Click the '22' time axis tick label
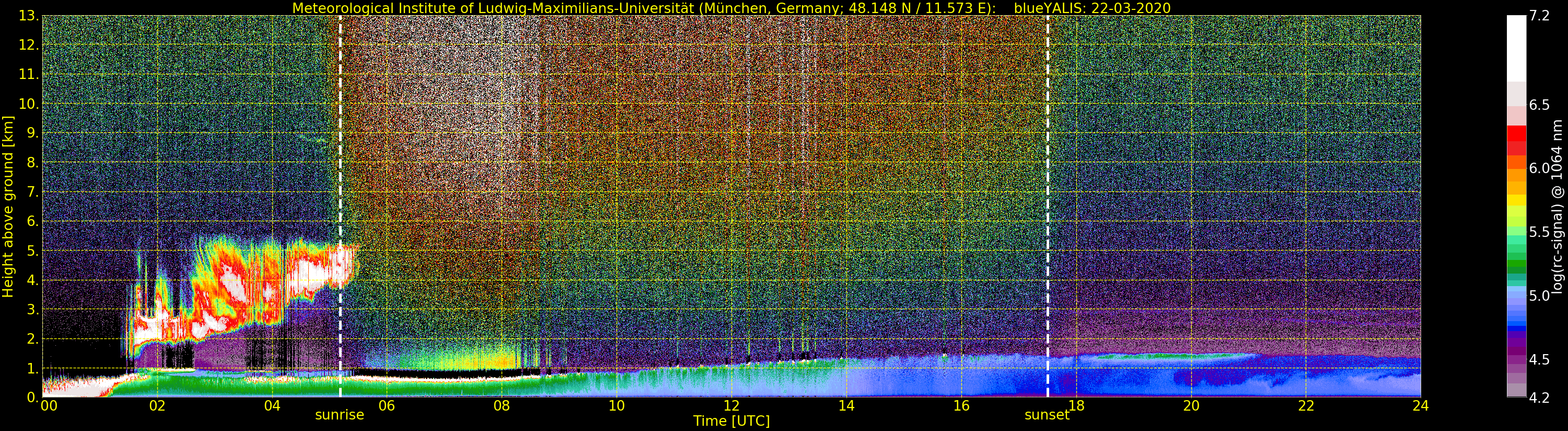The image size is (1568, 431). pos(1306,406)
